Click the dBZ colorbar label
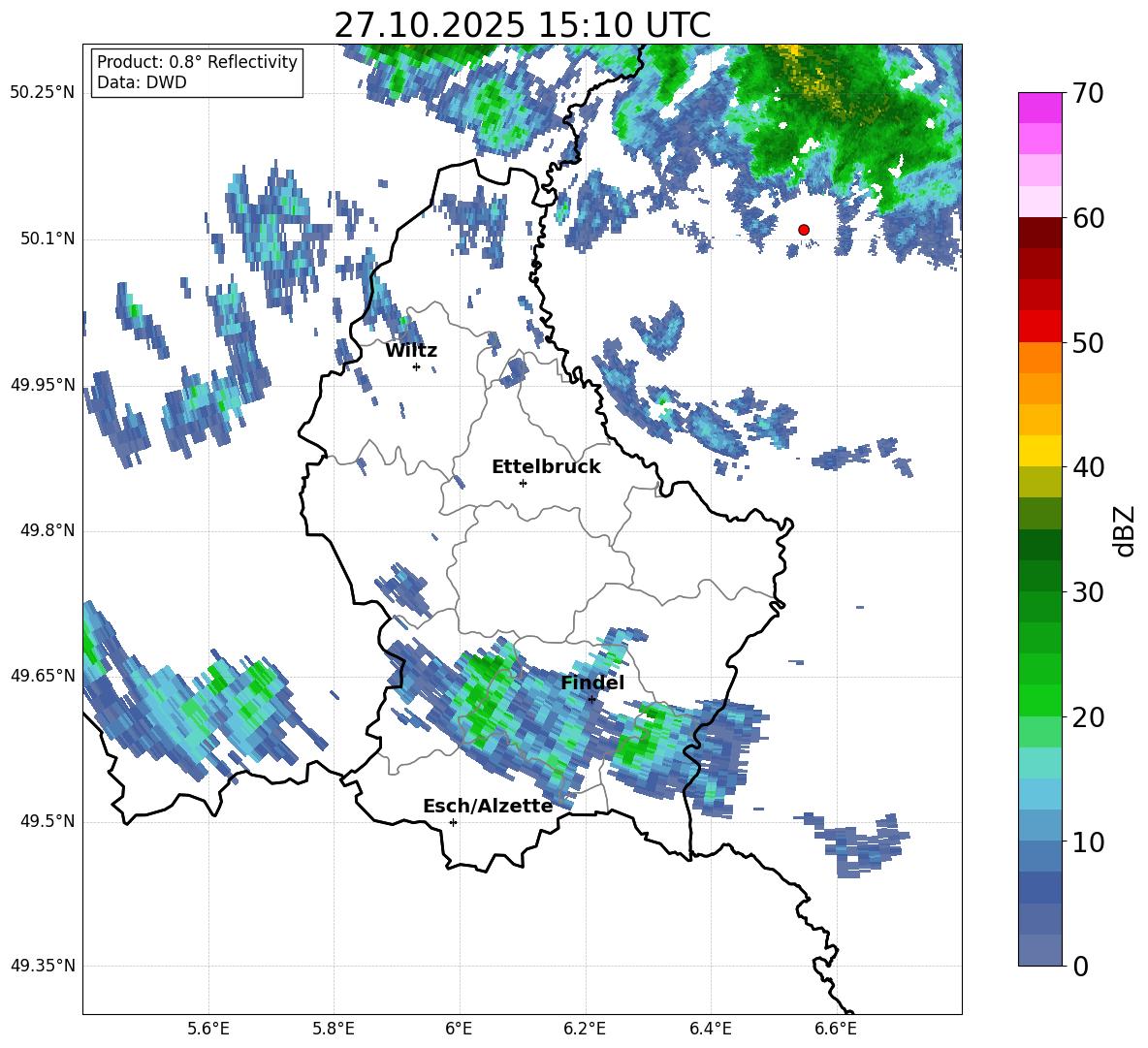 1124,530
